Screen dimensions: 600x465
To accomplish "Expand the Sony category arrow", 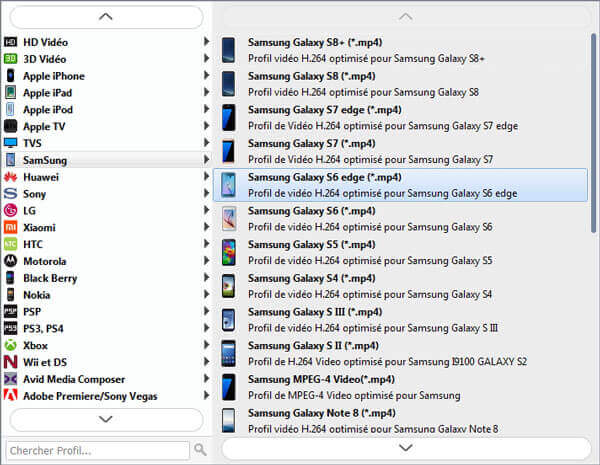I will pyautogui.click(x=206, y=194).
